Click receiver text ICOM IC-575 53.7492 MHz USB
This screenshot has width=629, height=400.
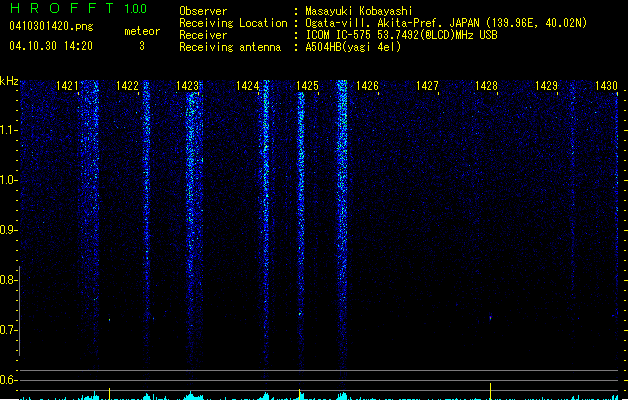401,35
